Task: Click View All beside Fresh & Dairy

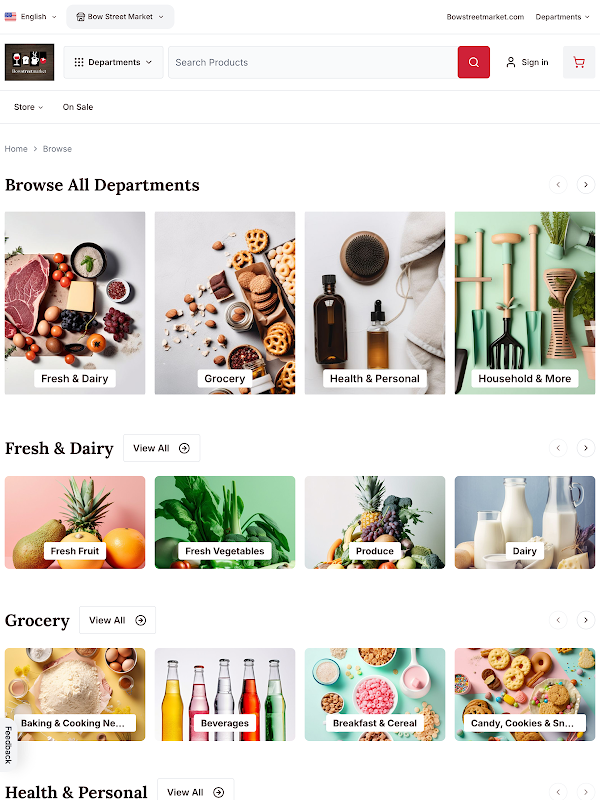Action: (161, 448)
